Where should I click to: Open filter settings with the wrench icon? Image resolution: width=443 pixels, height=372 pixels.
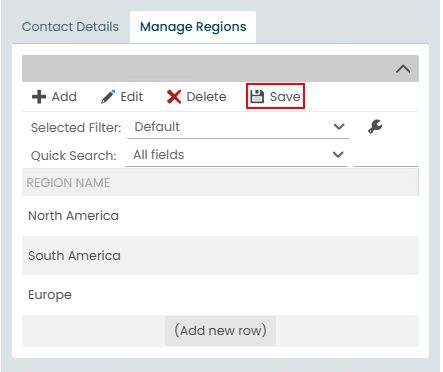pyautogui.click(x=375, y=127)
